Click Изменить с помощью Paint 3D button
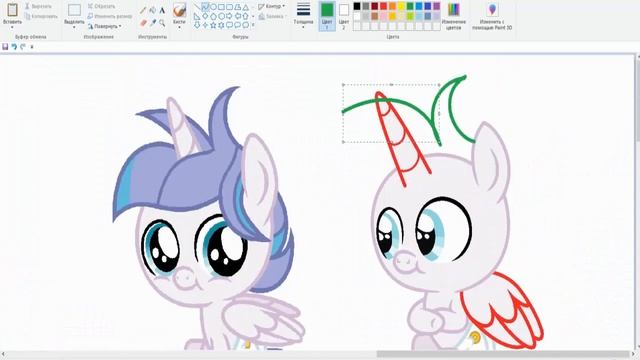Viewport: 640px width, 360px height. 492,16
